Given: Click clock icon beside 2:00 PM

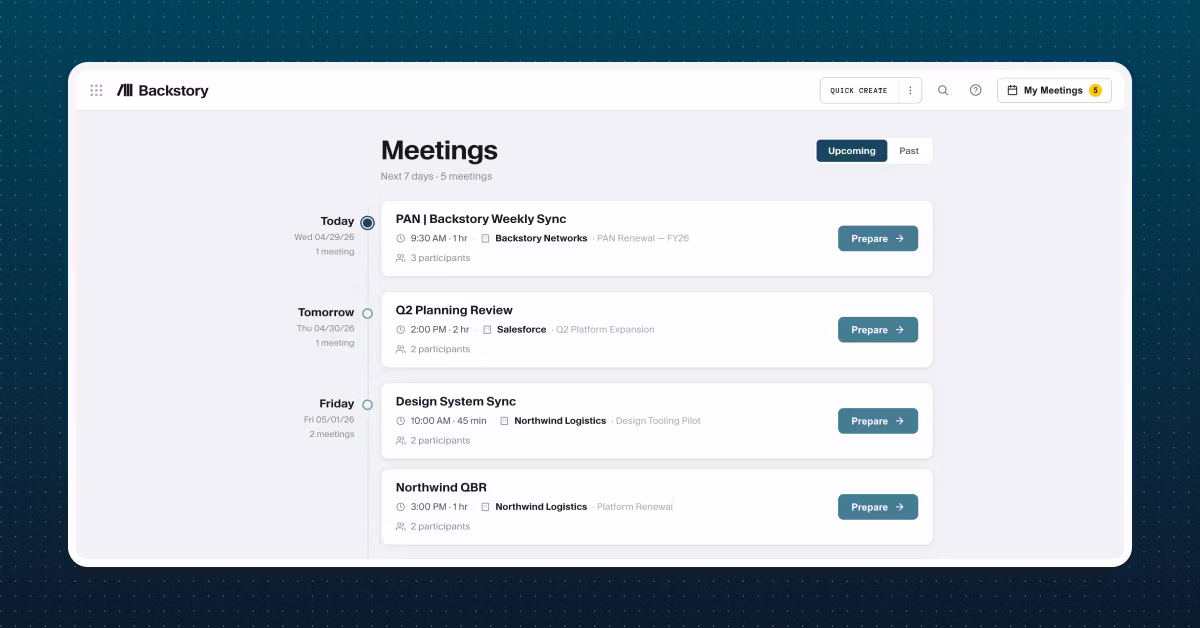Looking at the screenshot, I should click(x=401, y=330).
